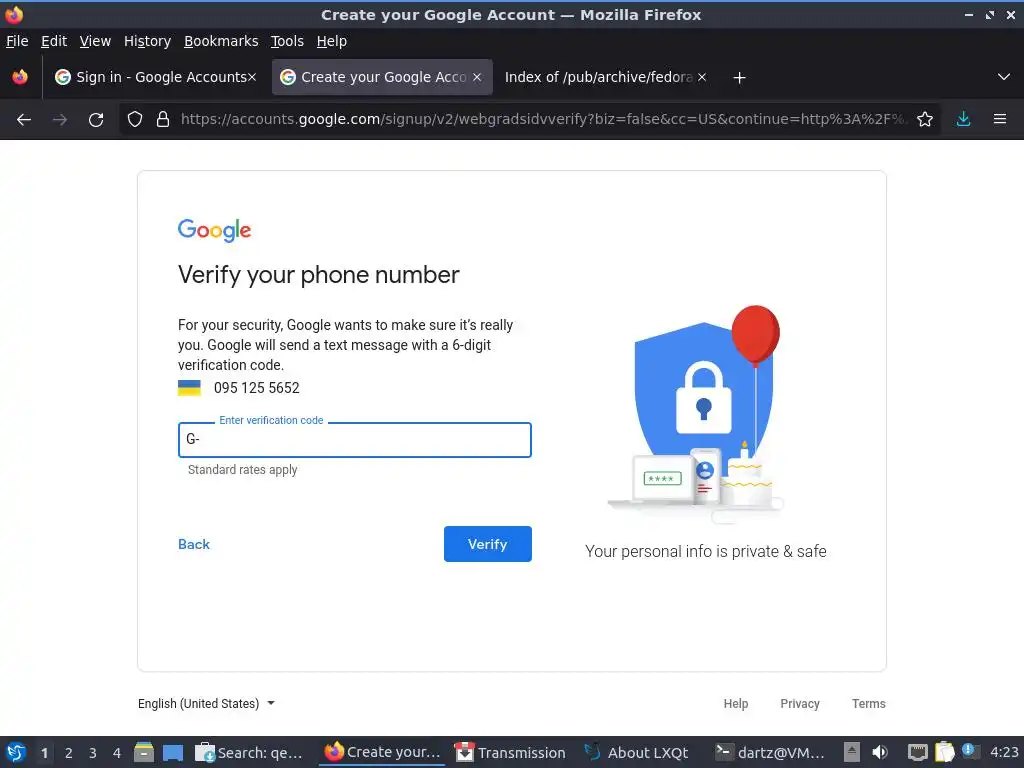Switch to virtual desktop 4
1024x768 pixels.
(117, 753)
